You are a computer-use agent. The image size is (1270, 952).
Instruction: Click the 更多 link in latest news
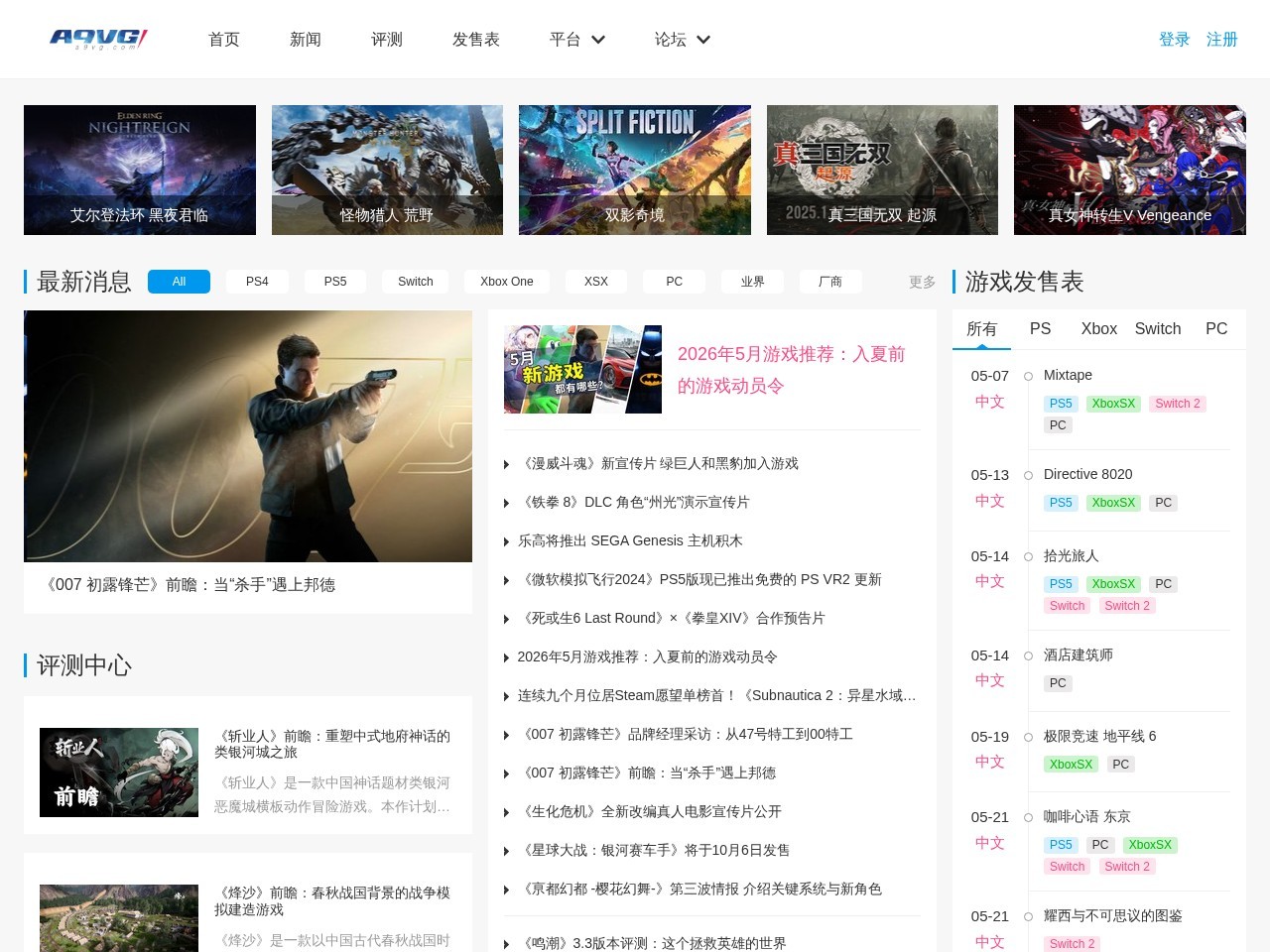click(x=923, y=283)
